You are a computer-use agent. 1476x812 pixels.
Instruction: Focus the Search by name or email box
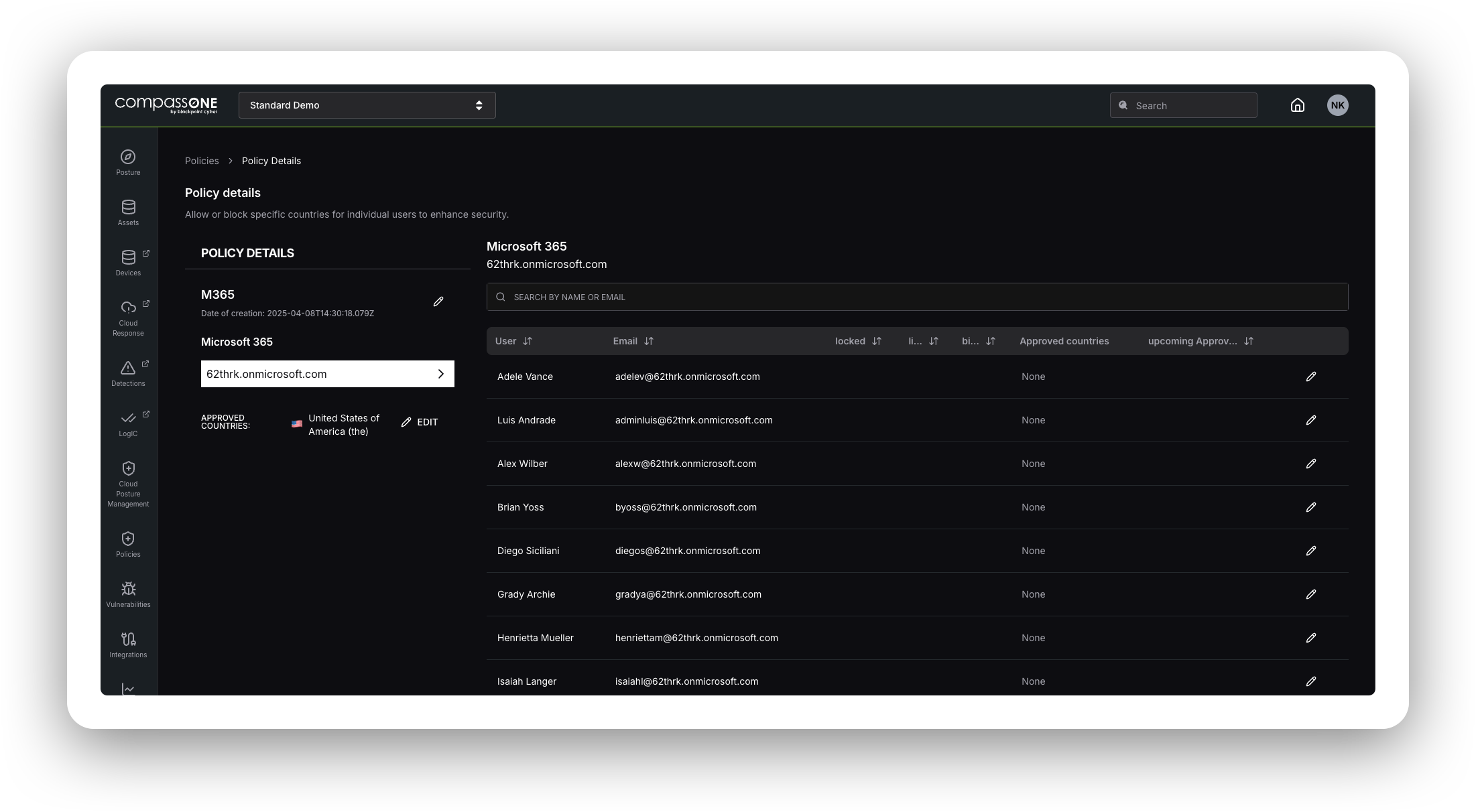(x=918, y=297)
